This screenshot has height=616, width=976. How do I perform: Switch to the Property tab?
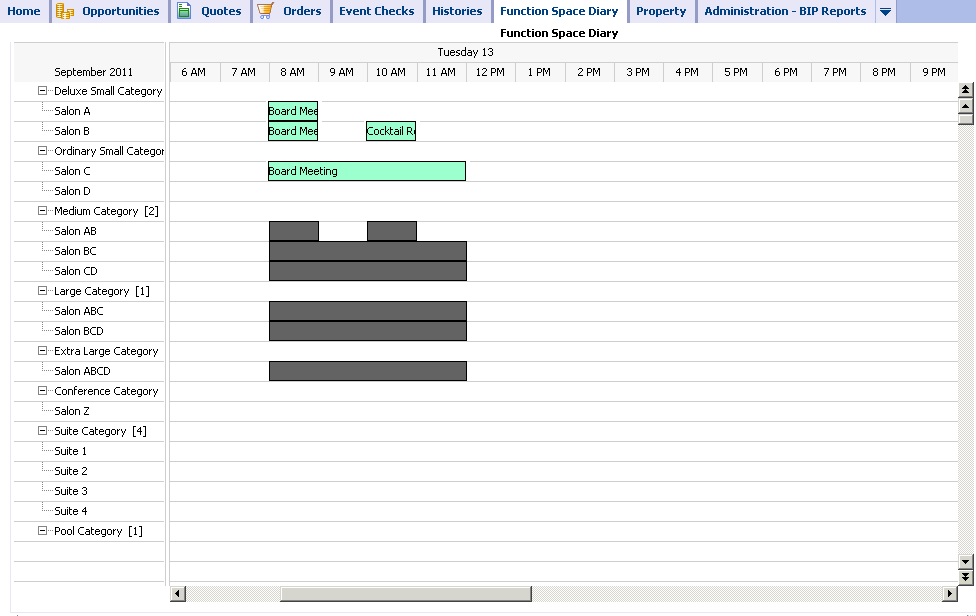(x=661, y=11)
